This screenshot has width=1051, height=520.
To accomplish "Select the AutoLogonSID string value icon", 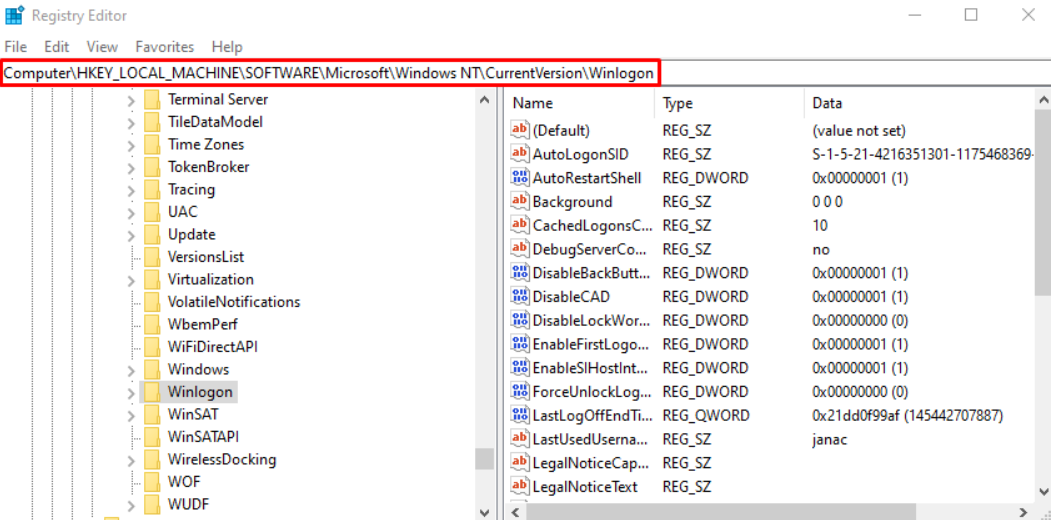I will [x=519, y=154].
